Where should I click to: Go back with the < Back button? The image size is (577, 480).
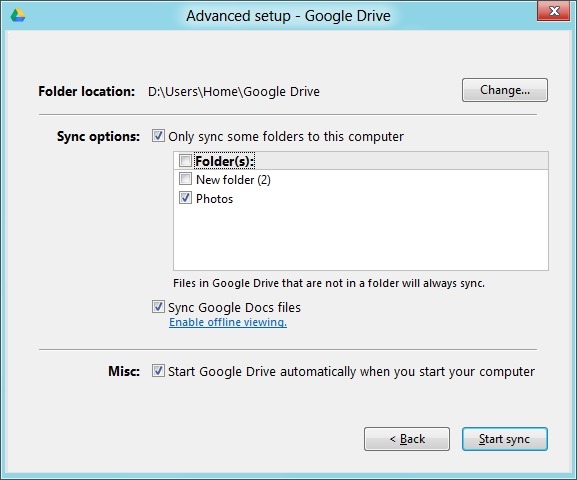click(x=407, y=439)
